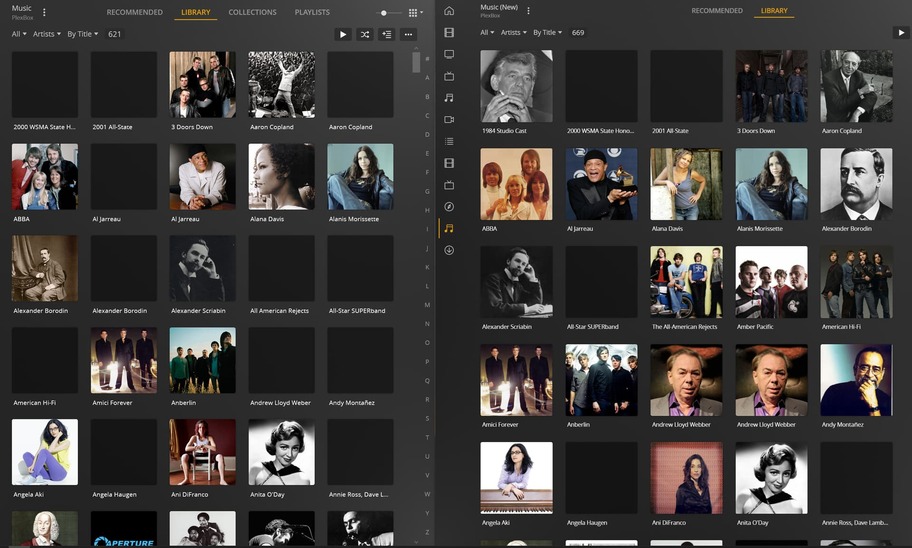Expand the grid view mode dropdown

pyautogui.click(x=415, y=13)
